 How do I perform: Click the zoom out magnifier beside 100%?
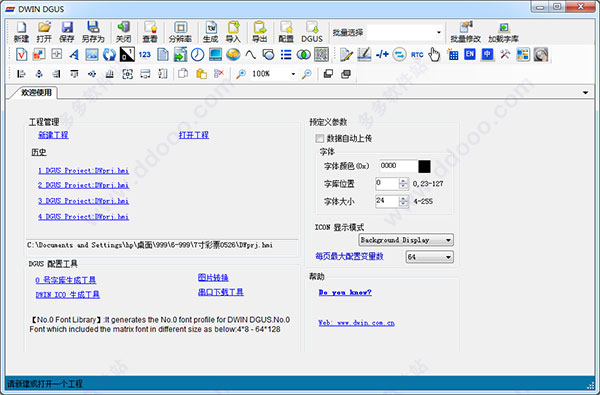[x=307, y=73]
